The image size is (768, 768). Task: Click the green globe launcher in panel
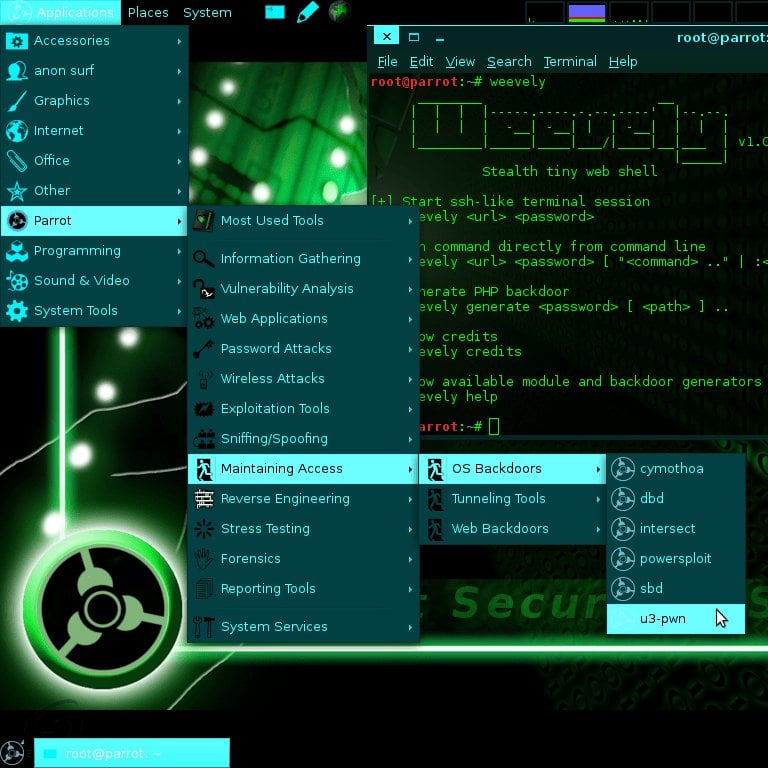tap(339, 12)
